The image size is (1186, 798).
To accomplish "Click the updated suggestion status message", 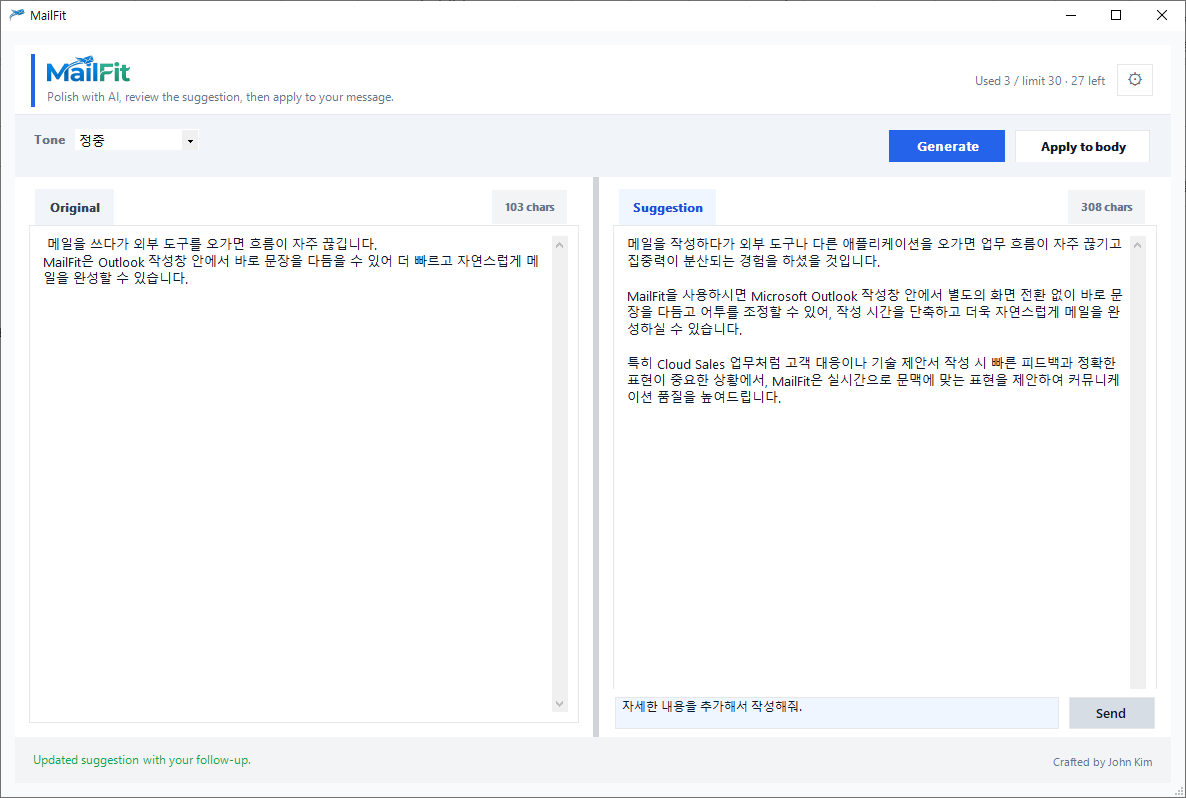I will 141,760.
